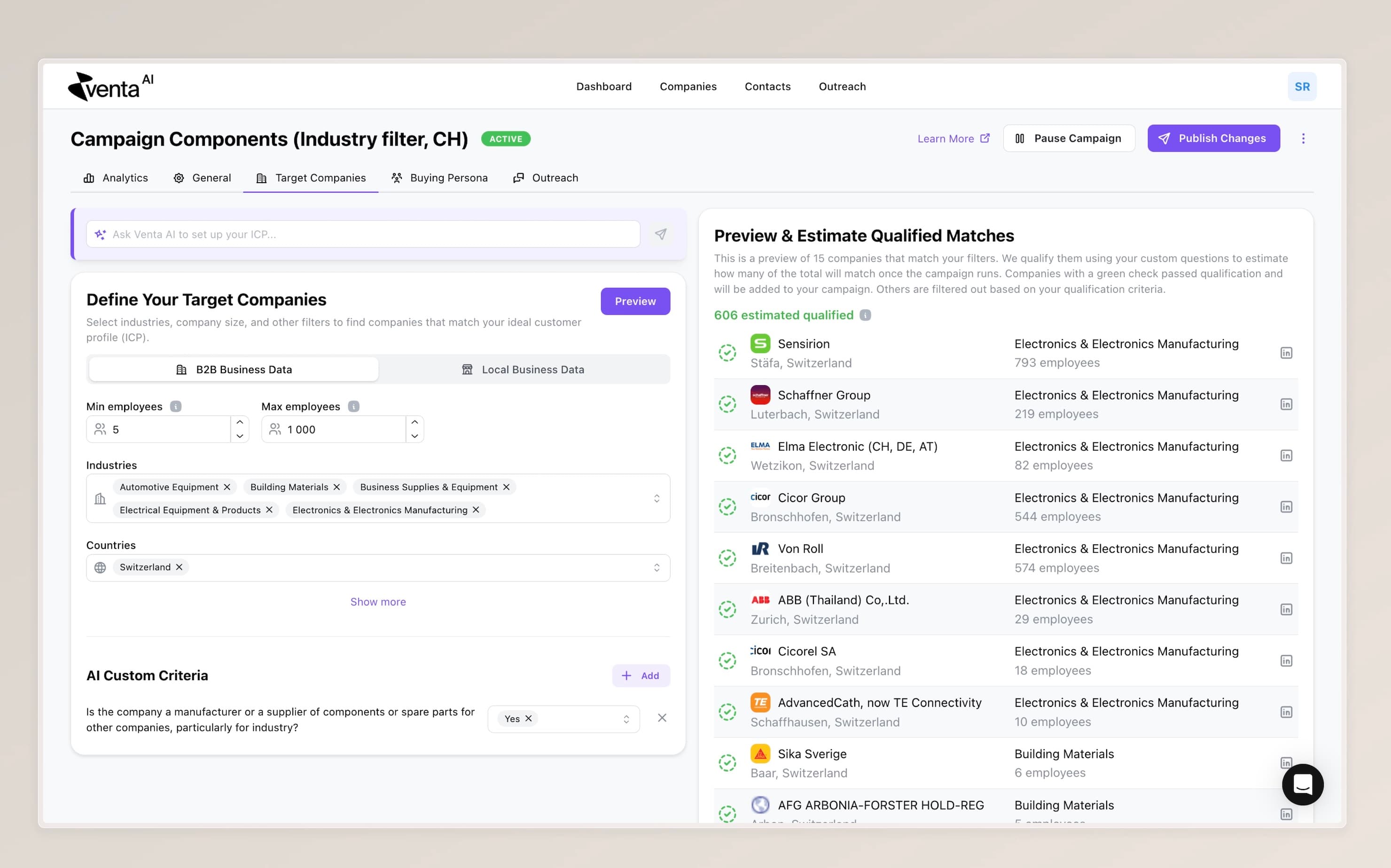Click info icon beside 606 estimated qualified
The height and width of the screenshot is (868, 1391).
tap(865, 315)
